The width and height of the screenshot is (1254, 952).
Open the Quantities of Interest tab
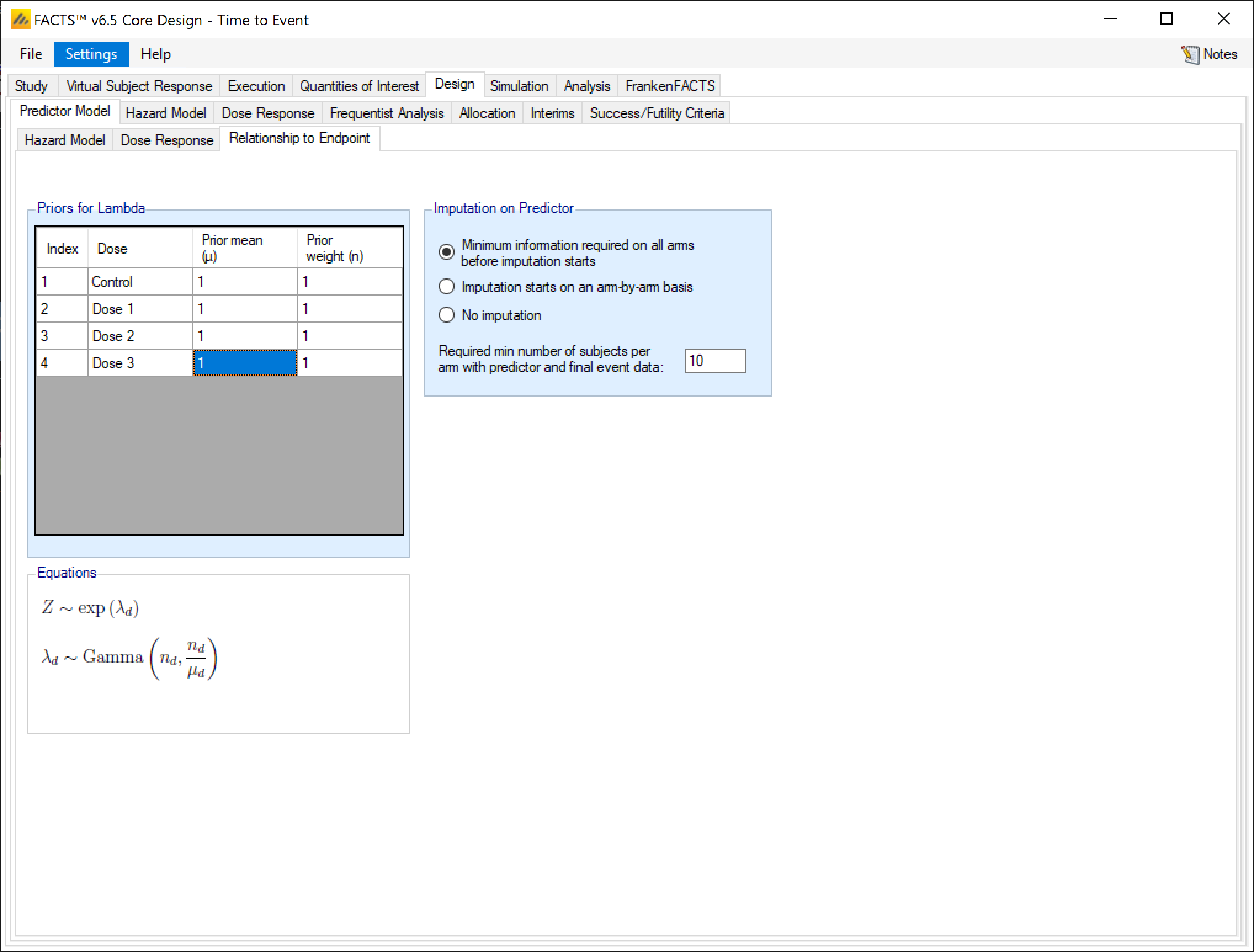pyautogui.click(x=358, y=86)
